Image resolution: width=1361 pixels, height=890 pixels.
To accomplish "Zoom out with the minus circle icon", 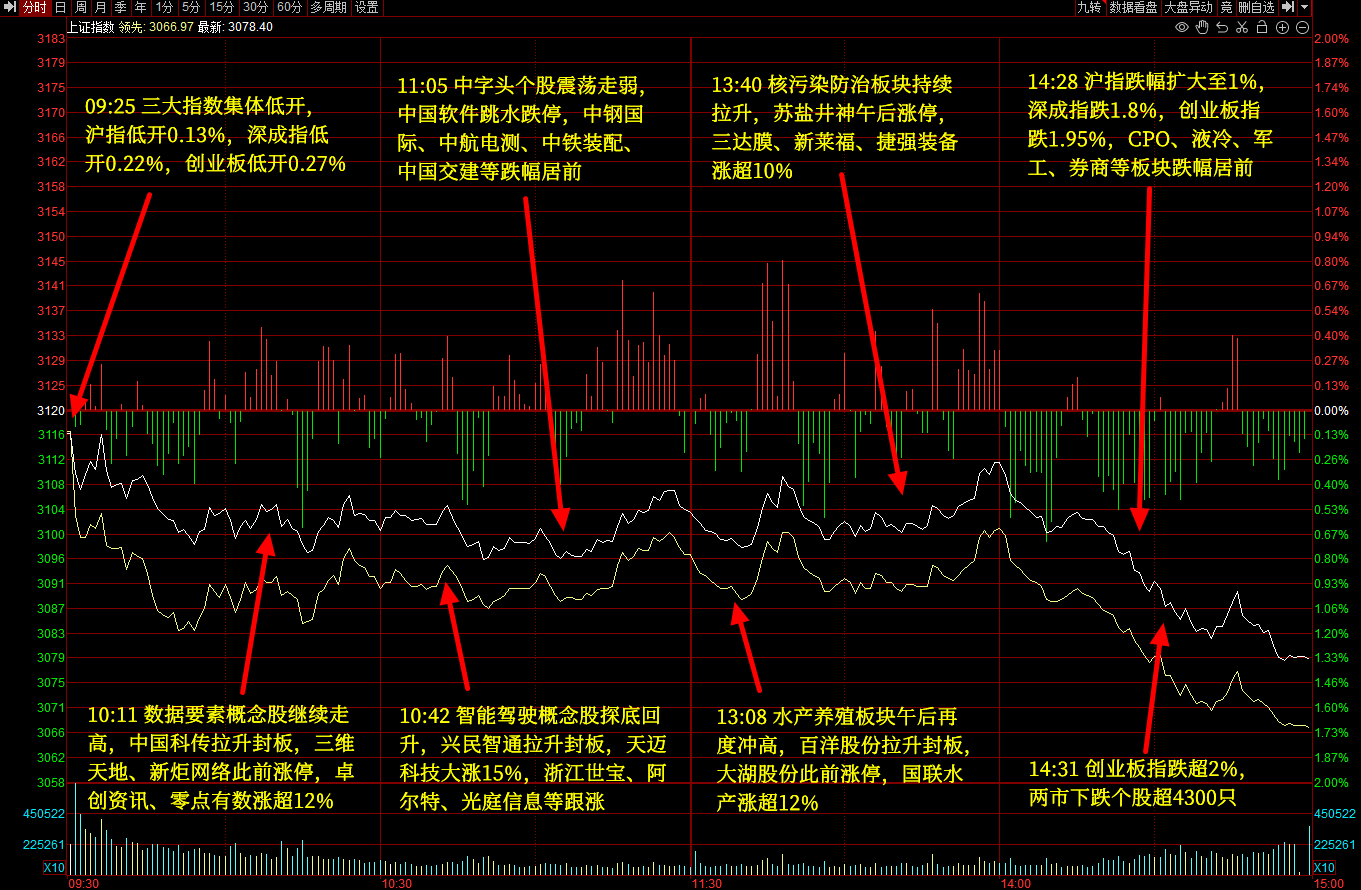I will pyautogui.click(x=1302, y=27).
